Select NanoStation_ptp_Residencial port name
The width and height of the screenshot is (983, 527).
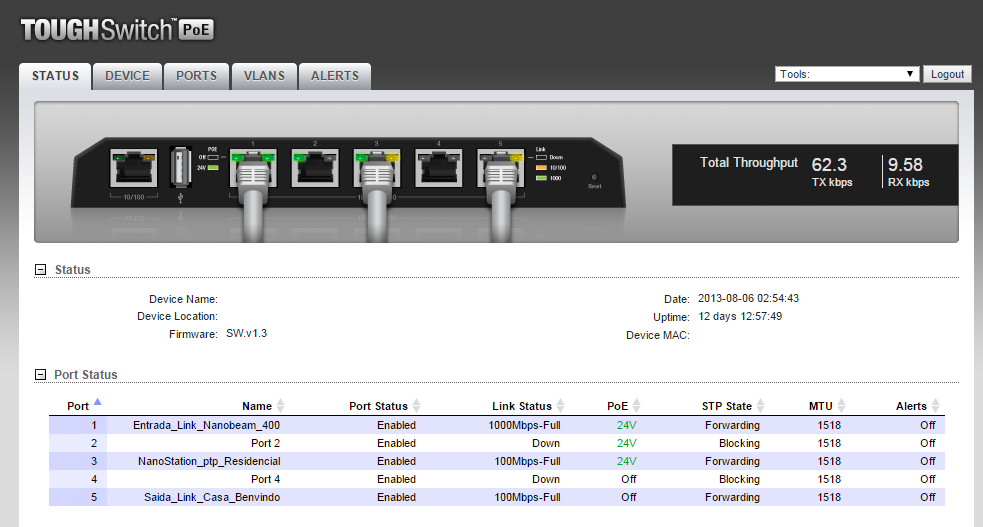pos(209,461)
